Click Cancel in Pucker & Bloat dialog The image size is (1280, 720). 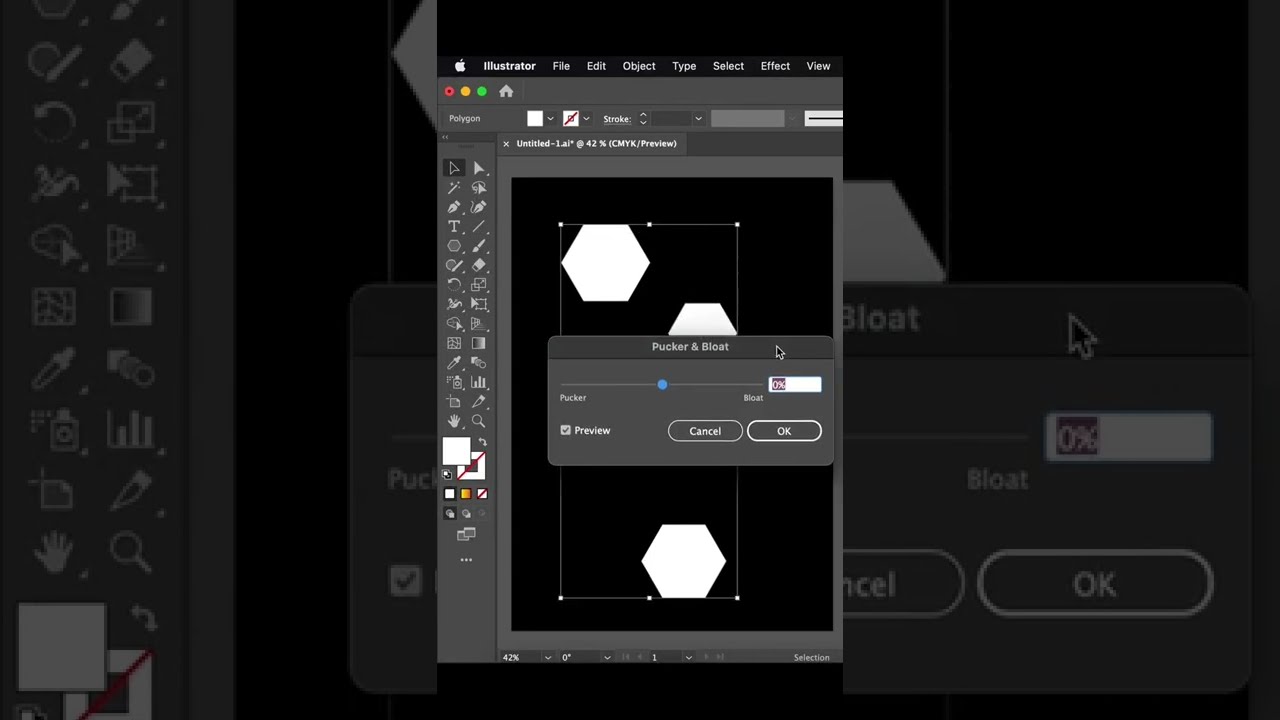(705, 431)
